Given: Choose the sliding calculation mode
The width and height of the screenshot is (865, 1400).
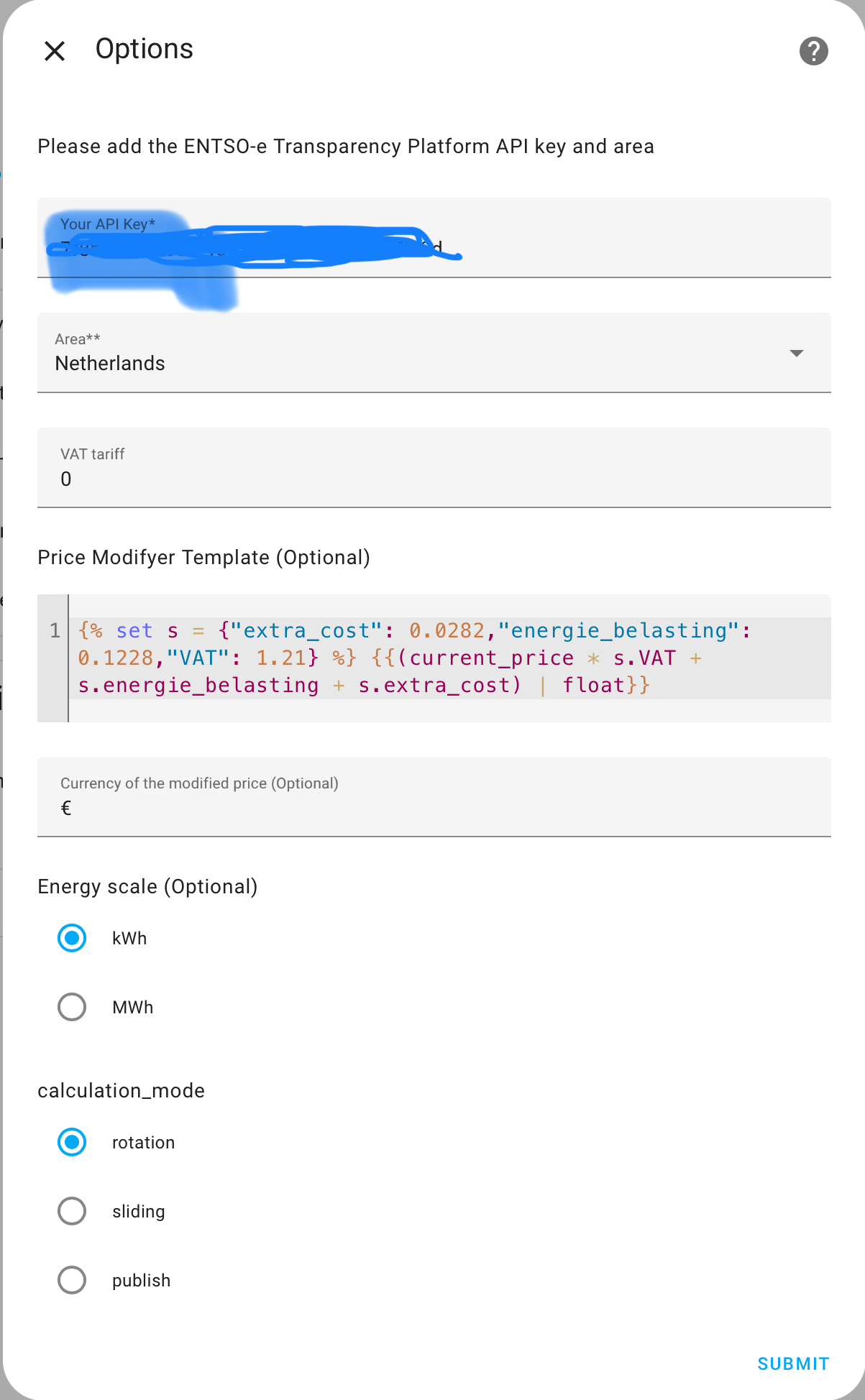Looking at the screenshot, I should tap(72, 1211).
